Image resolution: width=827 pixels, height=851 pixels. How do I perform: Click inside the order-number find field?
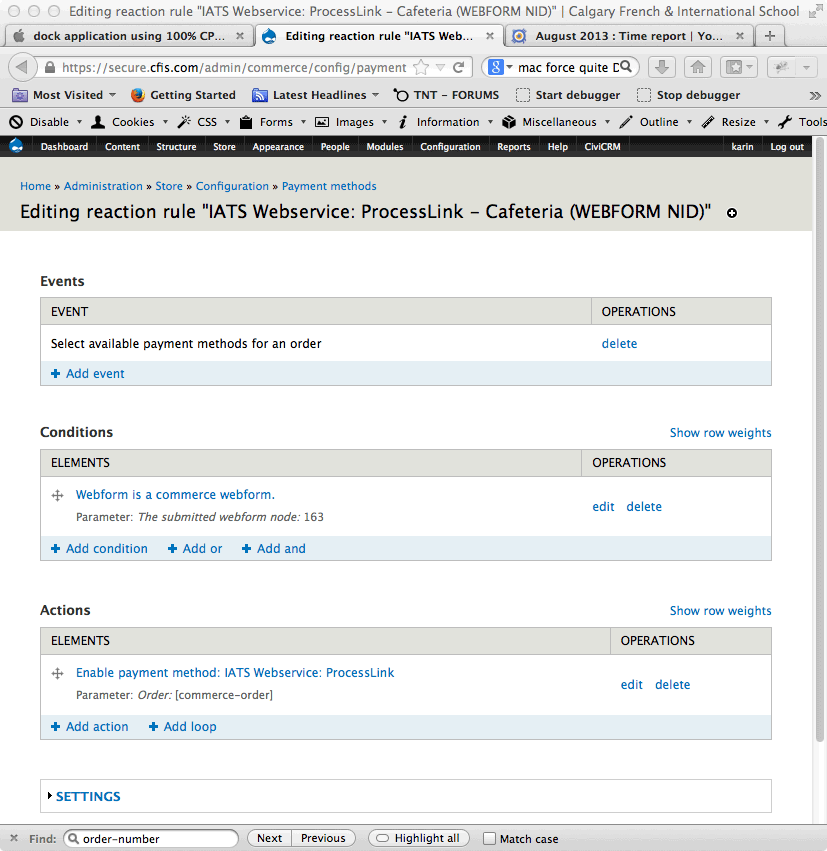(150, 838)
